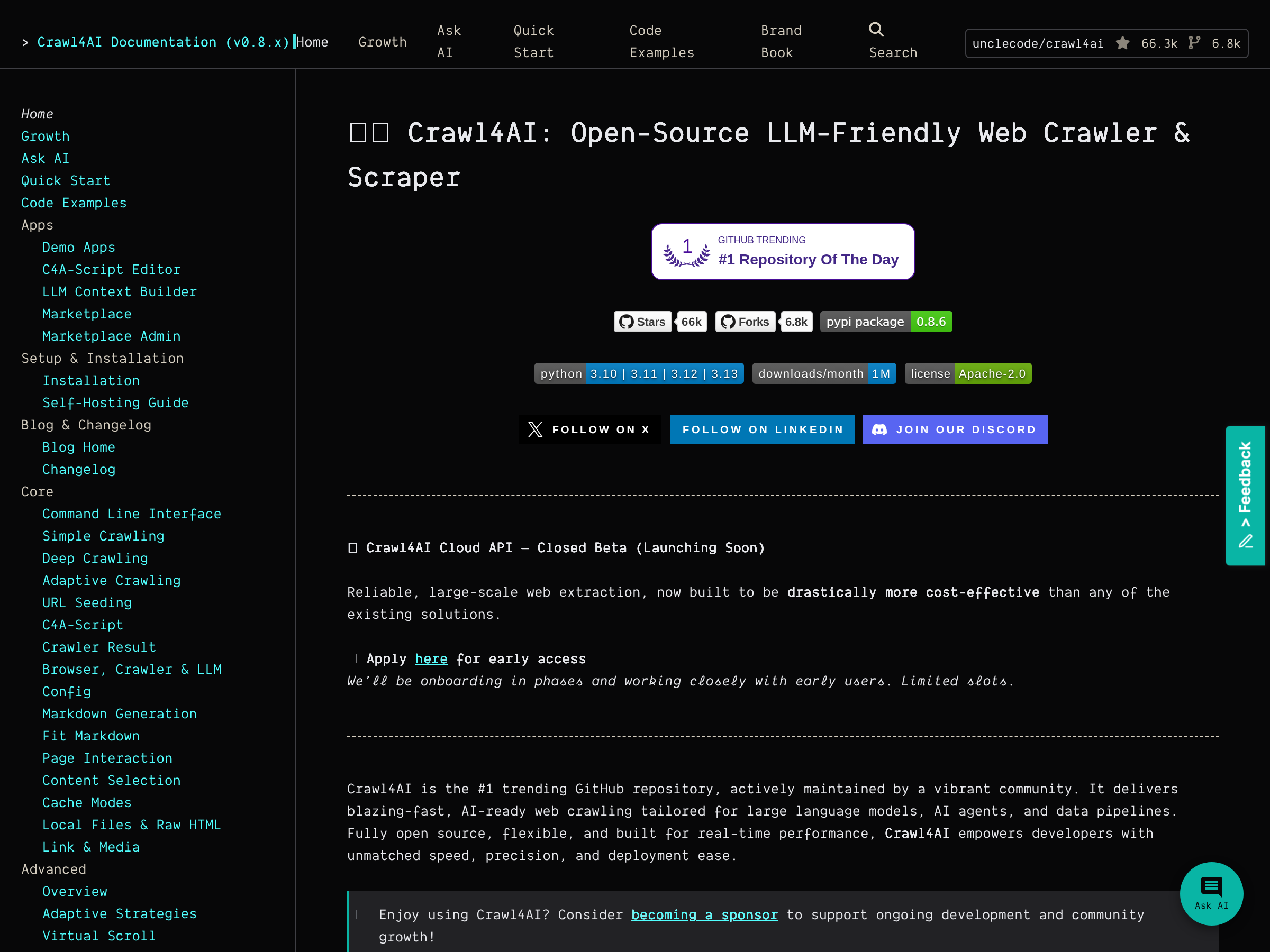Open Browser, Crawler & LLM Config link
Screen dimensions: 1270x952
click(132, 681)
